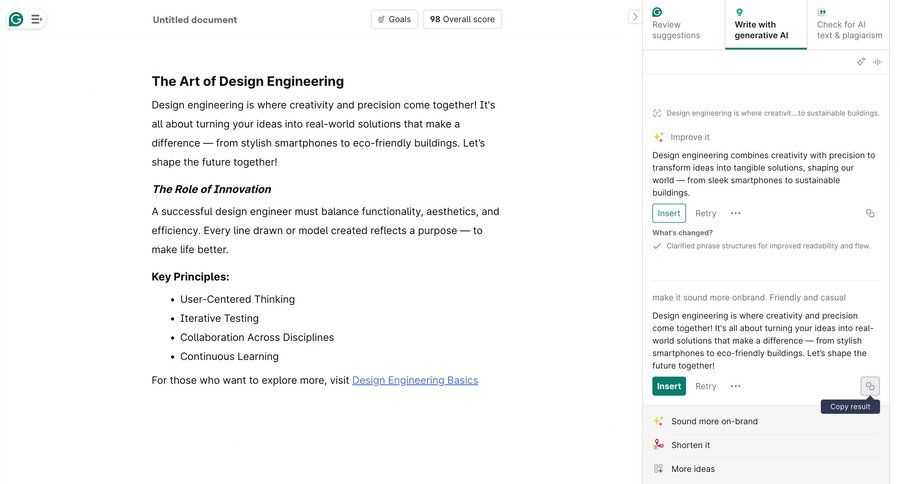Screen dimensions: 900x484
Task: Open the Design Engineering Basics link
Action: 415,380
